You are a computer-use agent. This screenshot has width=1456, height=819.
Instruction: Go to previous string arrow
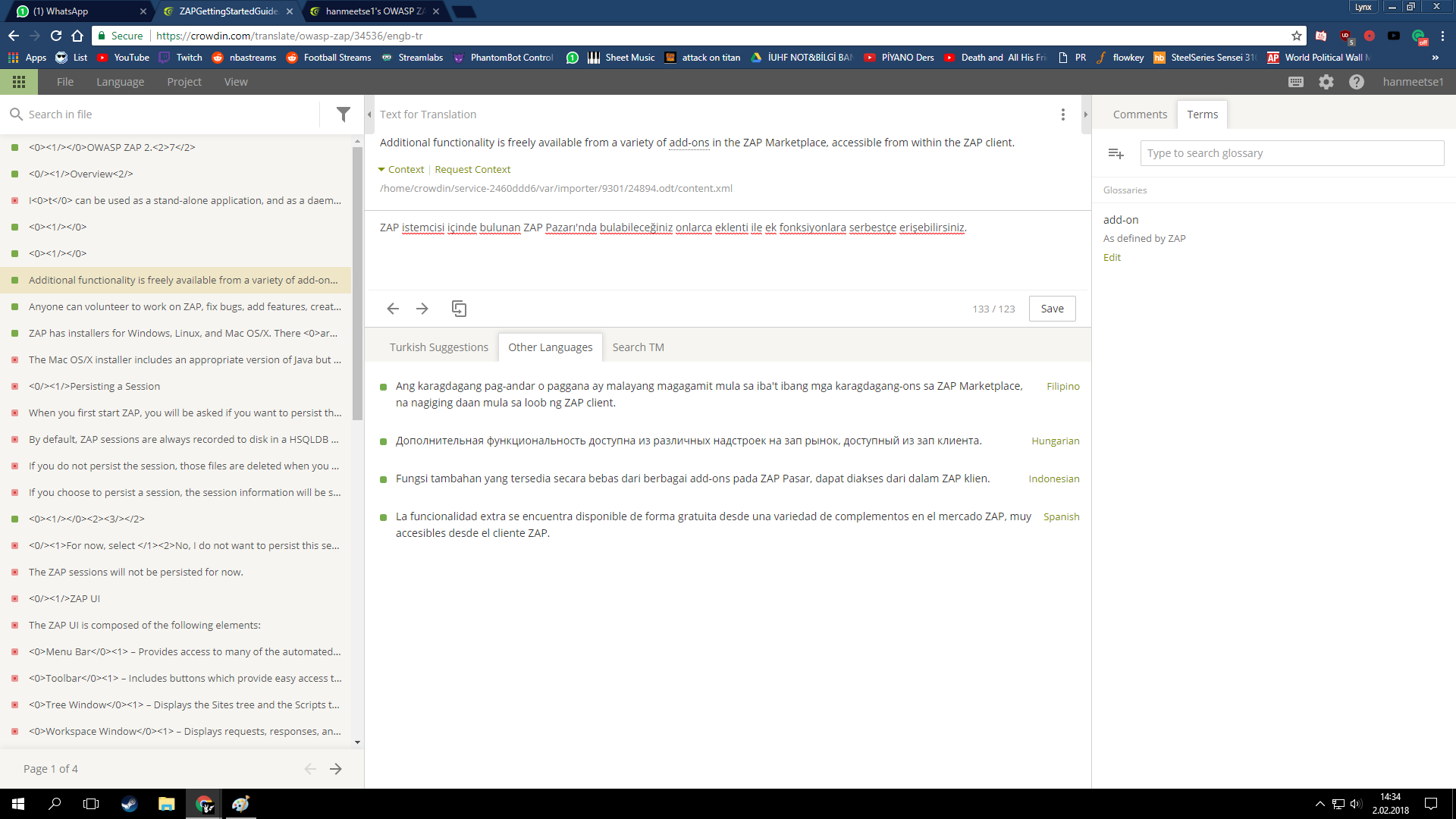[393, 309]
